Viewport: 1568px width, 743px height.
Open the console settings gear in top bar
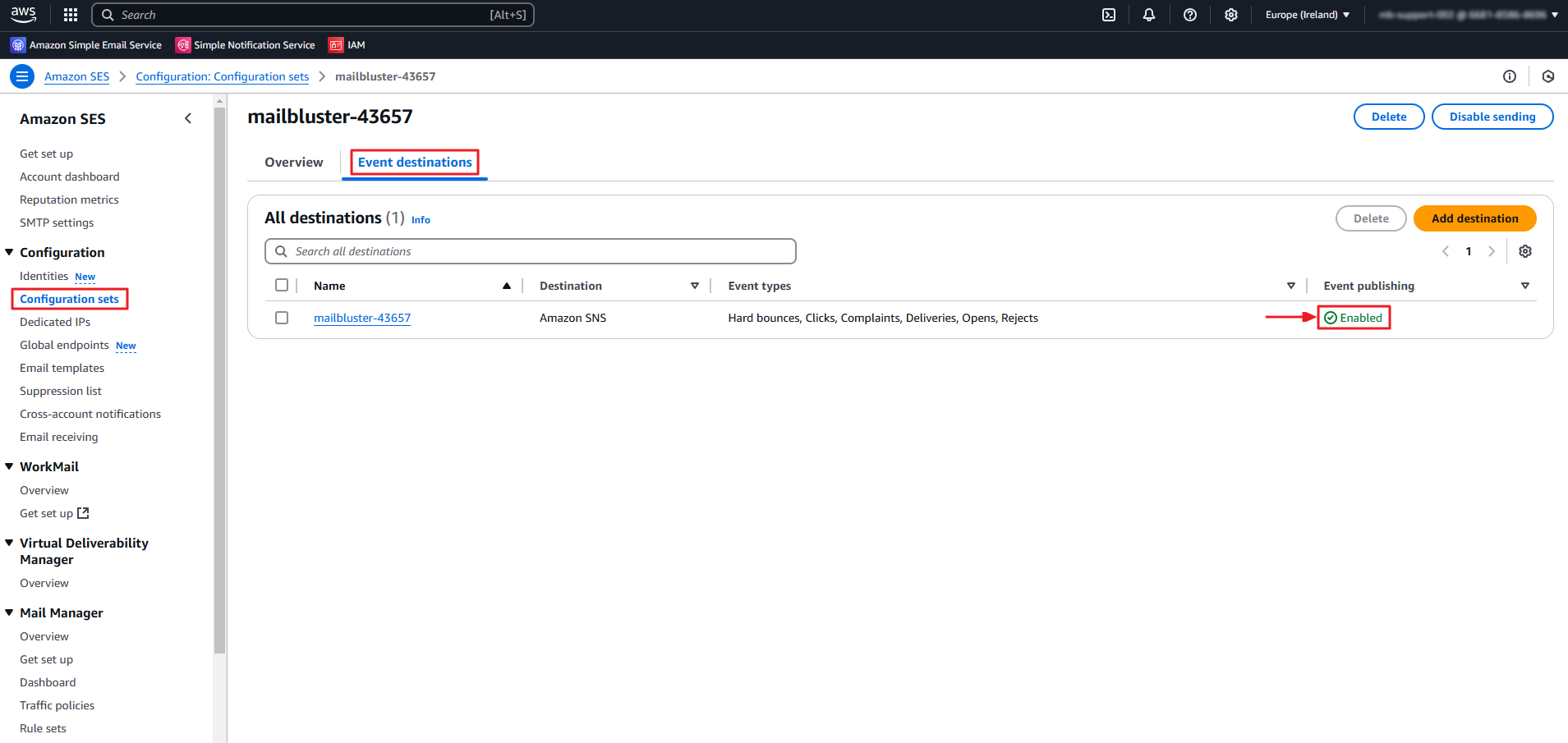(x=1230, y=15)
